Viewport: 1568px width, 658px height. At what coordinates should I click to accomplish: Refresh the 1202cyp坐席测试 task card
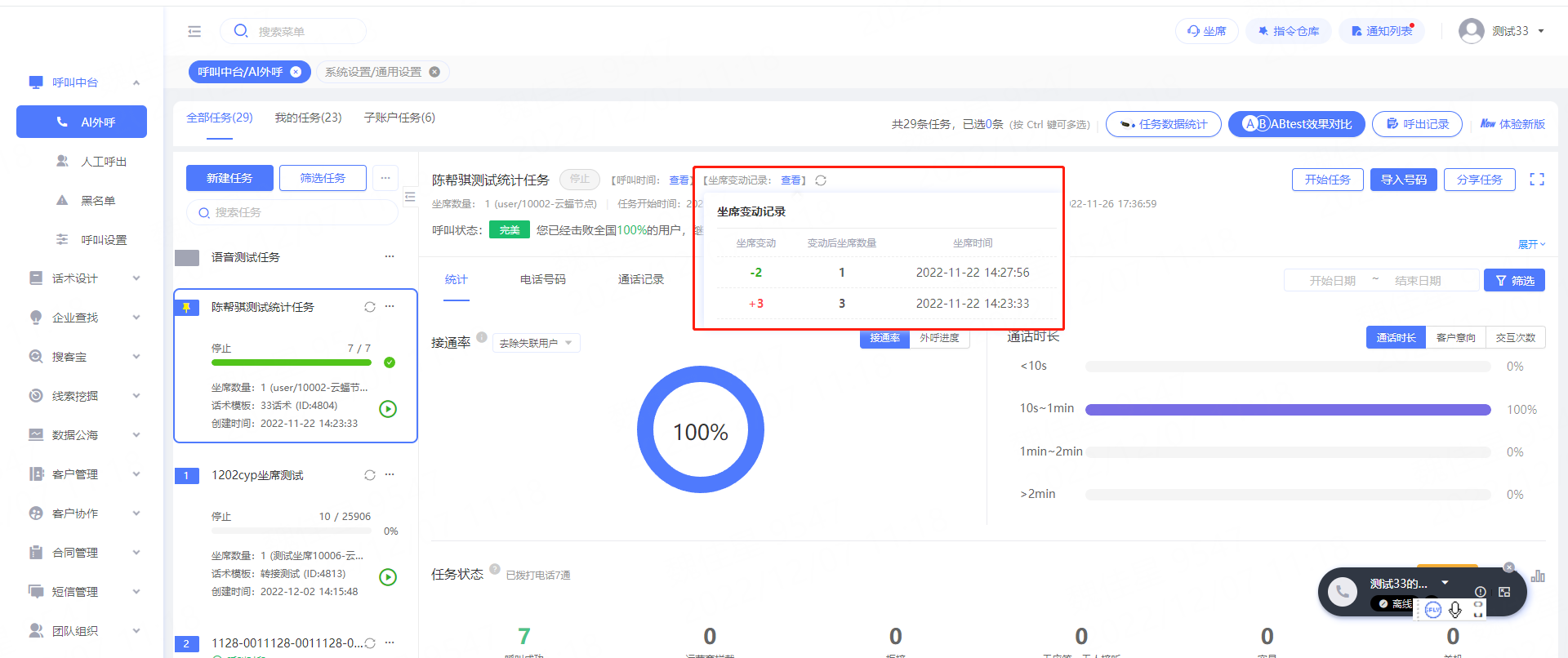tap(370, 475)
